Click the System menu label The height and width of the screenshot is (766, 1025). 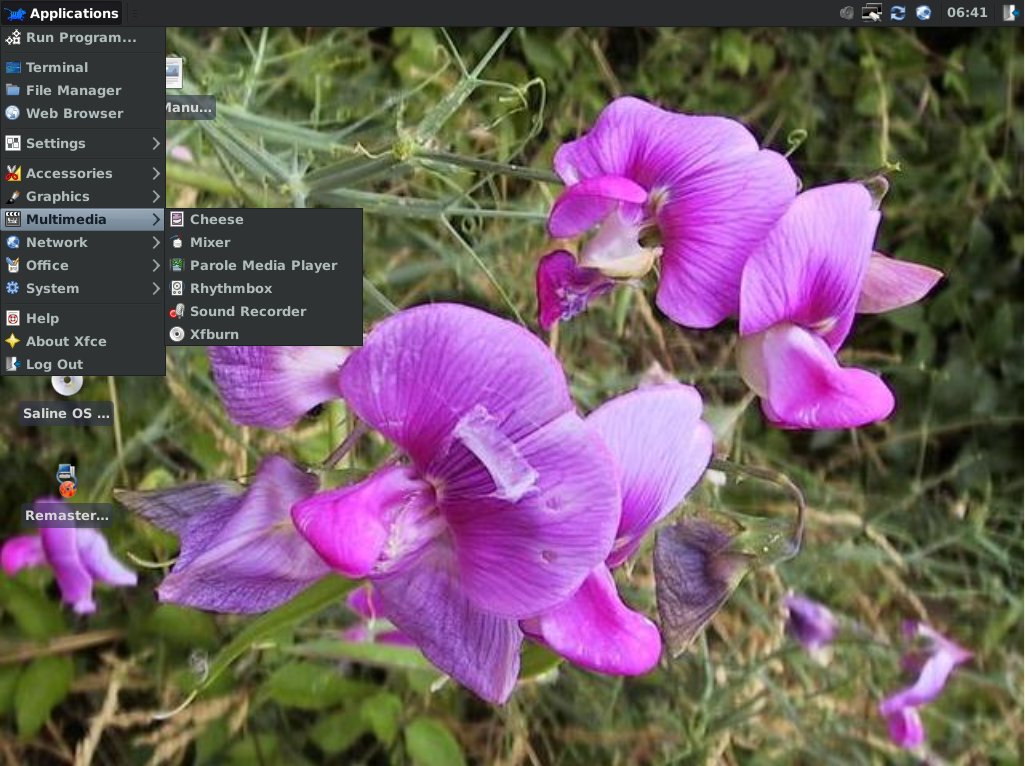[52, 289]
